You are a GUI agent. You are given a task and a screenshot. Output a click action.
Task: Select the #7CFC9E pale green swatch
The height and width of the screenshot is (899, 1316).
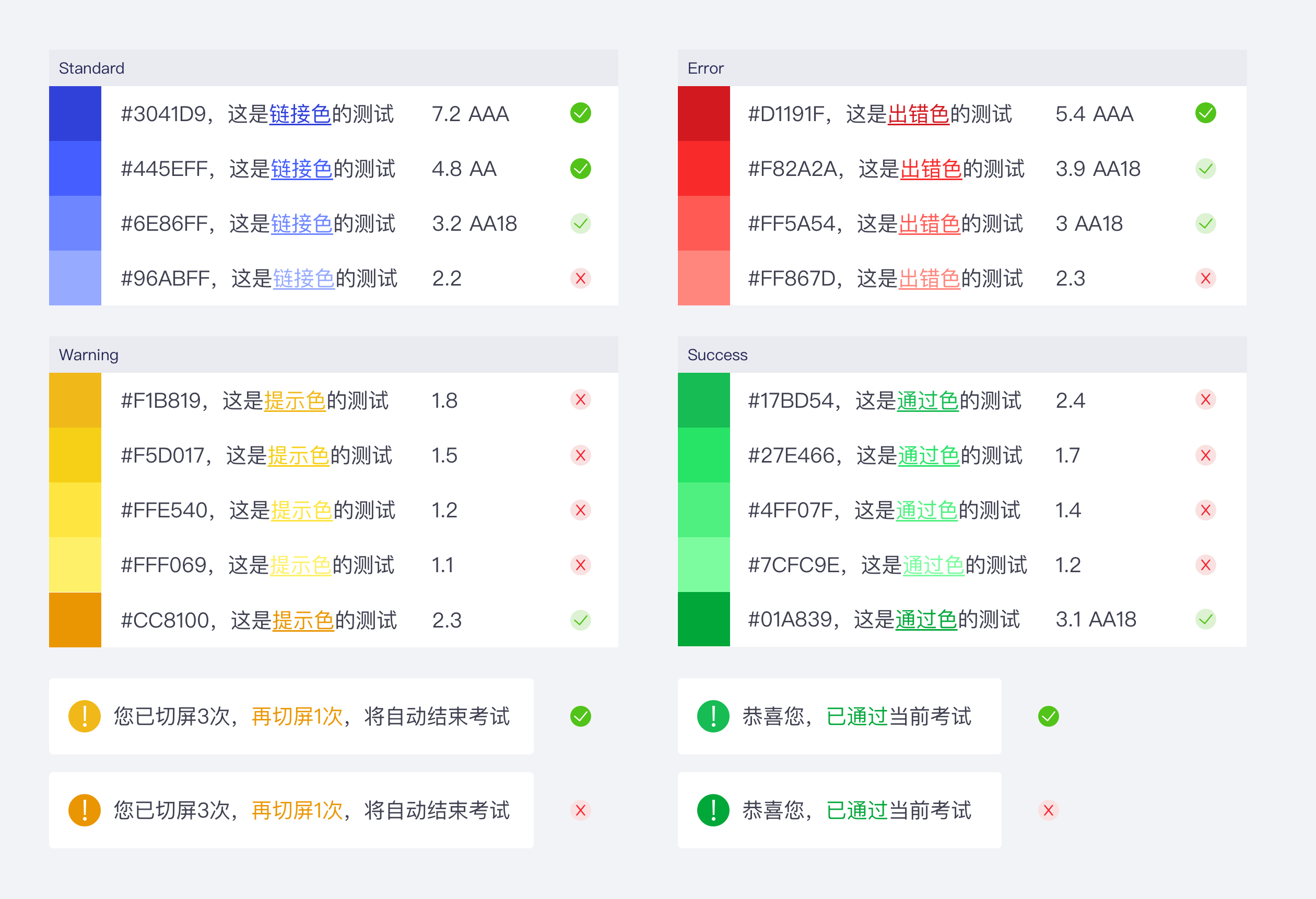click(703, 564)
